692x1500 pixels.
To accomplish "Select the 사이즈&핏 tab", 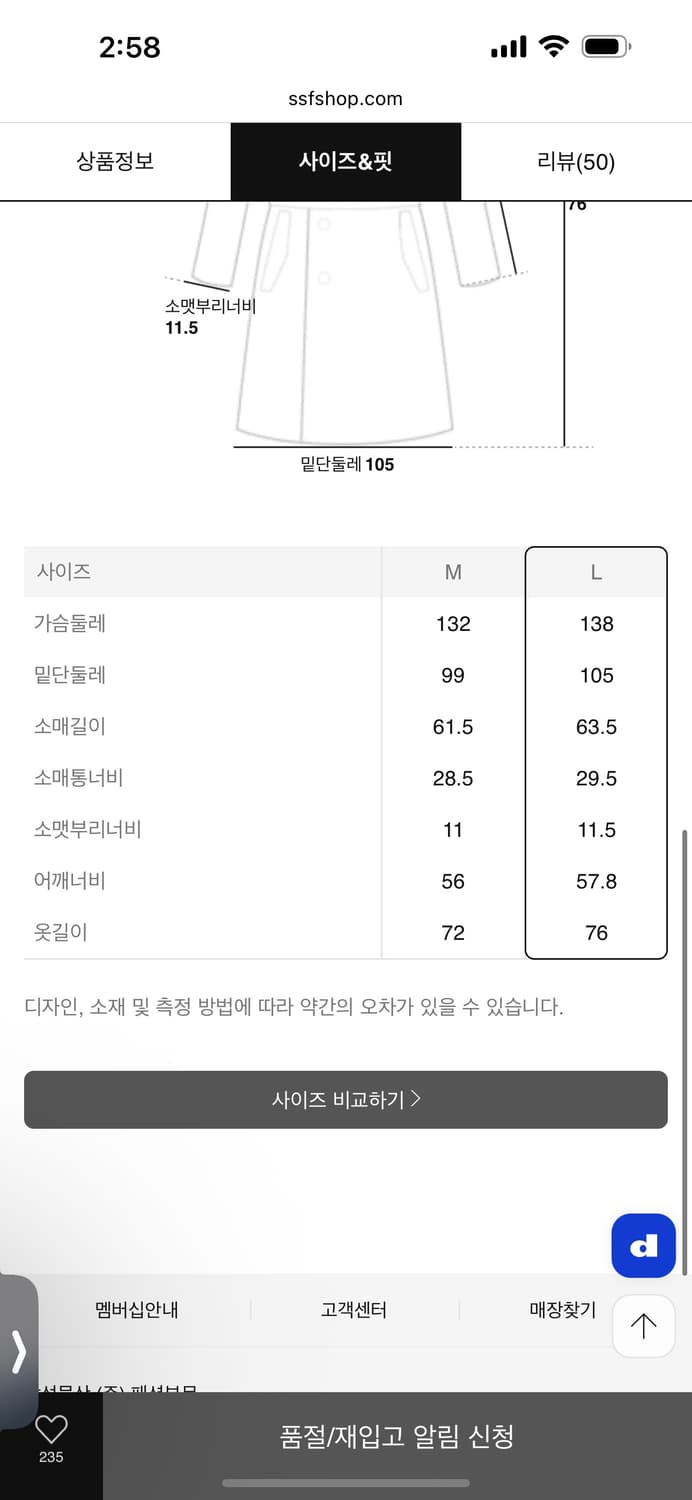I will pyautogui.click(x=345, y=162).
